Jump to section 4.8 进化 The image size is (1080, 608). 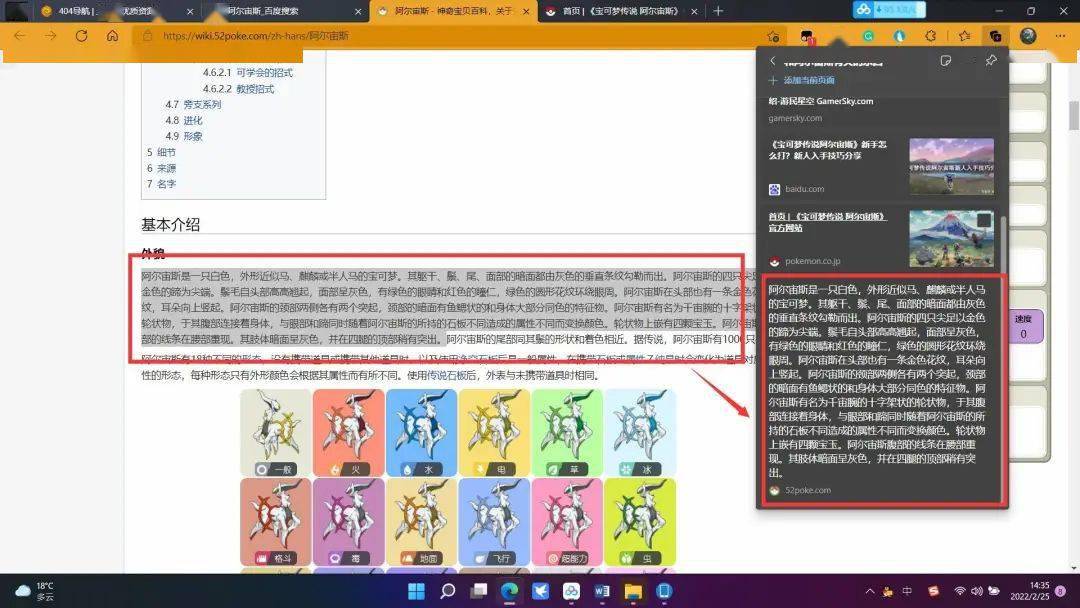tap(184, 120)
